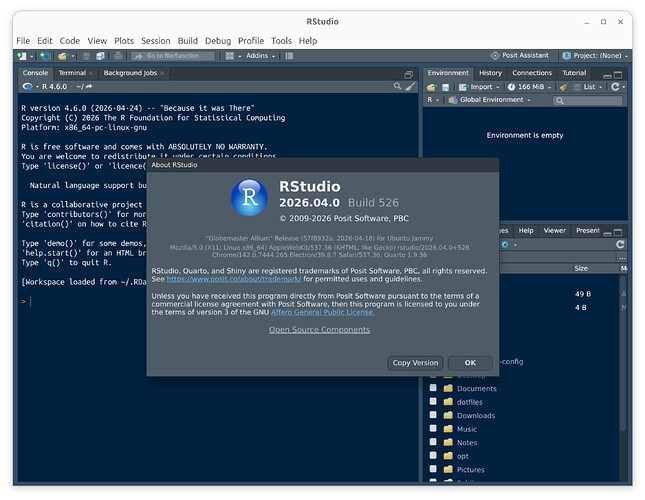The height and width of the screenshot is (500, 645).
Task: Open the recent files dropdown arrow
Action: point(73,56)
